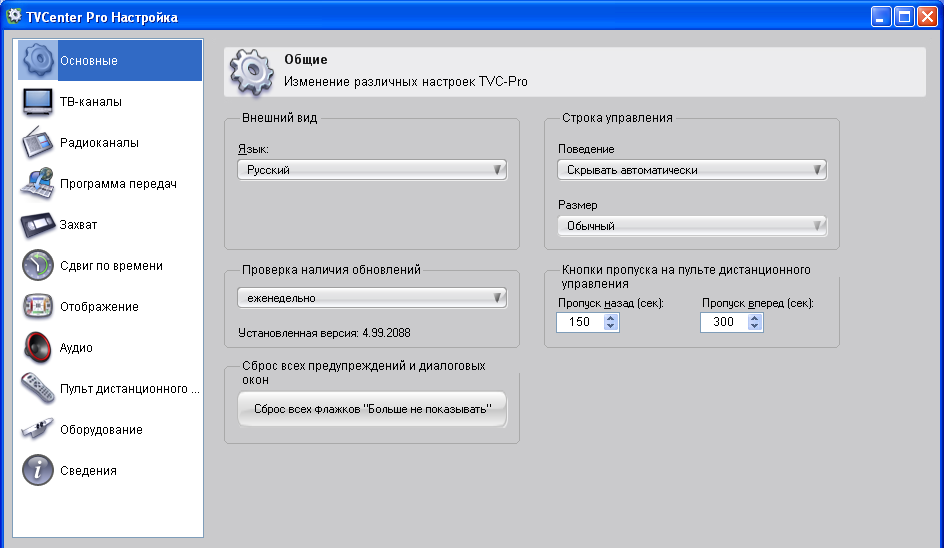The width and height of the screenshot is (944, 548).
Task: Open the Основные settings section
Action: pos(110,60)
